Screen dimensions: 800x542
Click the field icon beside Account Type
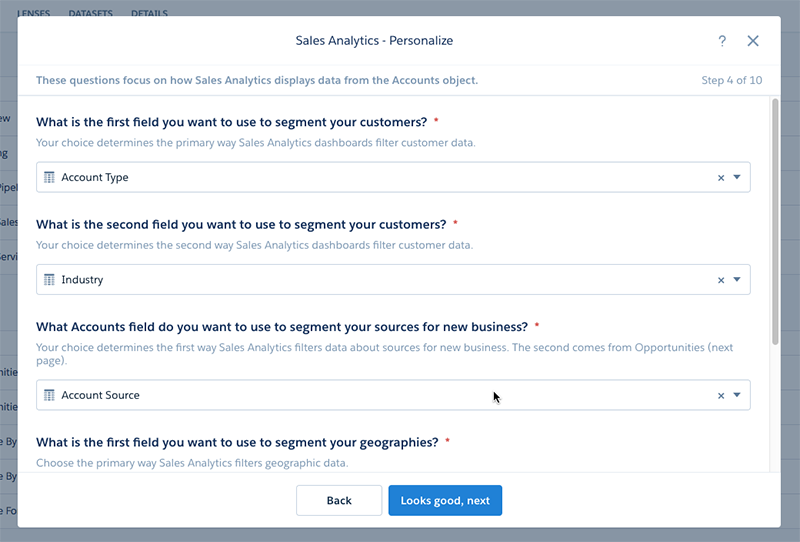tap(49, 177)
